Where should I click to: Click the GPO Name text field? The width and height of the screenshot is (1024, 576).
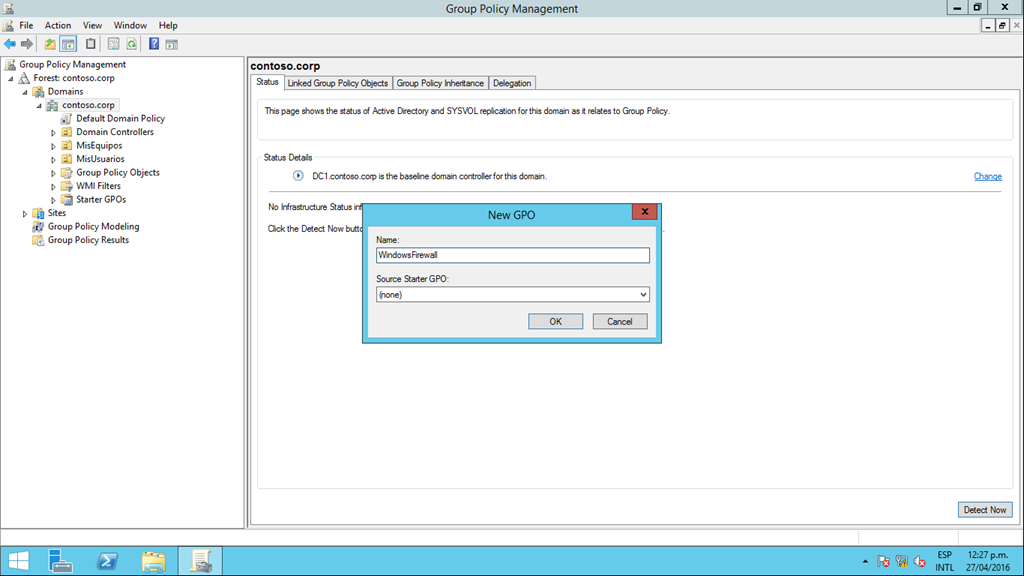512,255
